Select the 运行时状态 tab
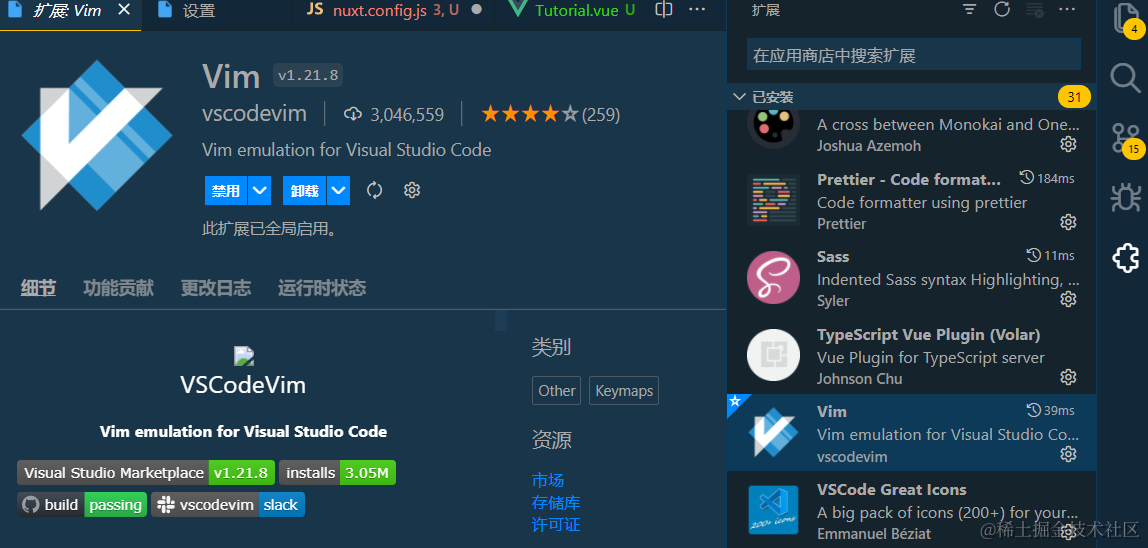The image size is (1148, 548). click(x=322, y=288)
